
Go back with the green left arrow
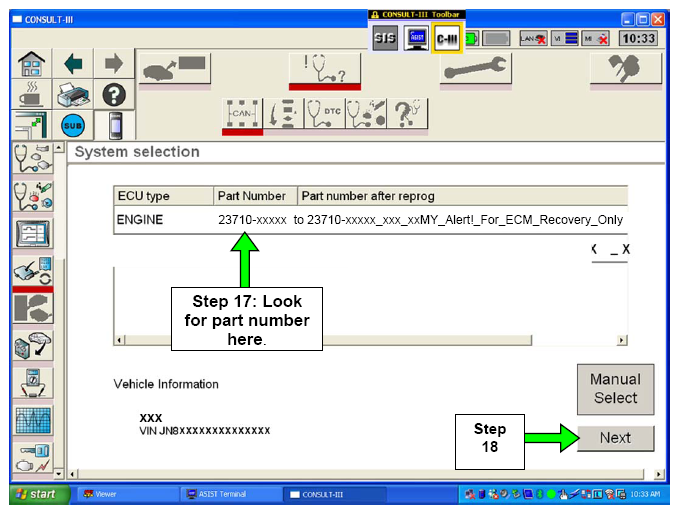[x=74, y=63]
